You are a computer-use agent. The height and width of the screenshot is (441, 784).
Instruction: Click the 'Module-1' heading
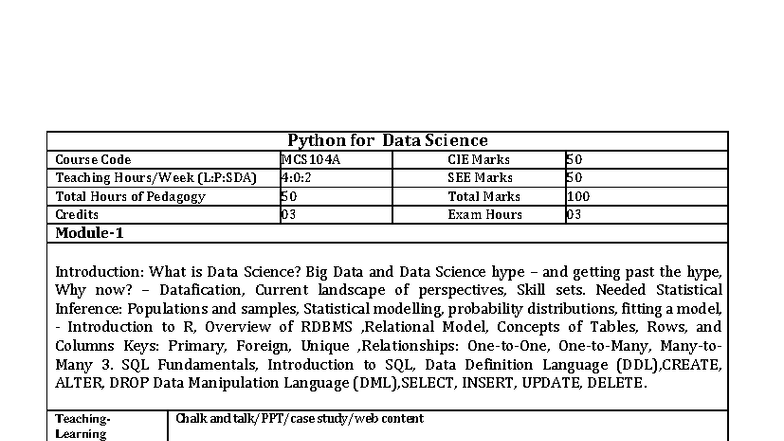pos(89,233)
